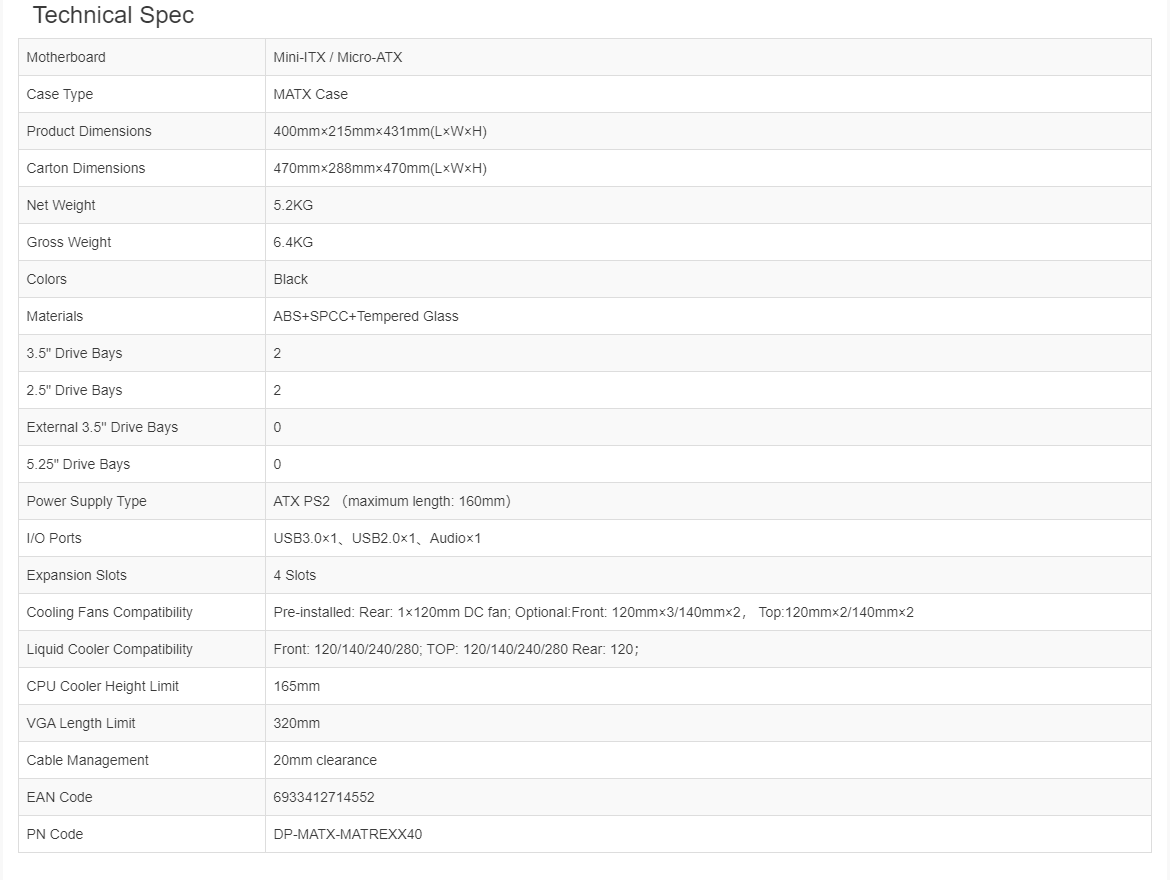Click the EAN Code number 6933412714552
Viewport: 1171px width, 880px height.
click(324, 797)
